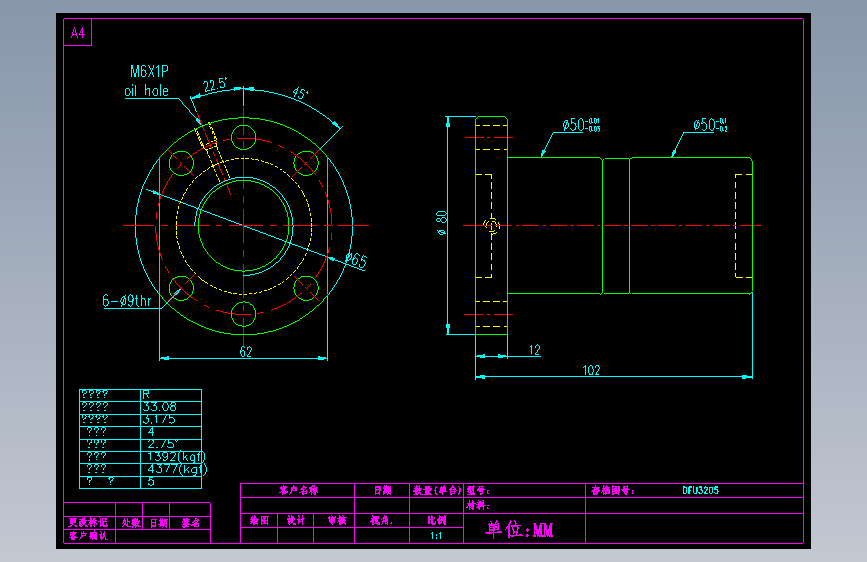Click the "oil hole" label
Image resolution: width=867 pixels, height=562 pixels.
point(147,91)
